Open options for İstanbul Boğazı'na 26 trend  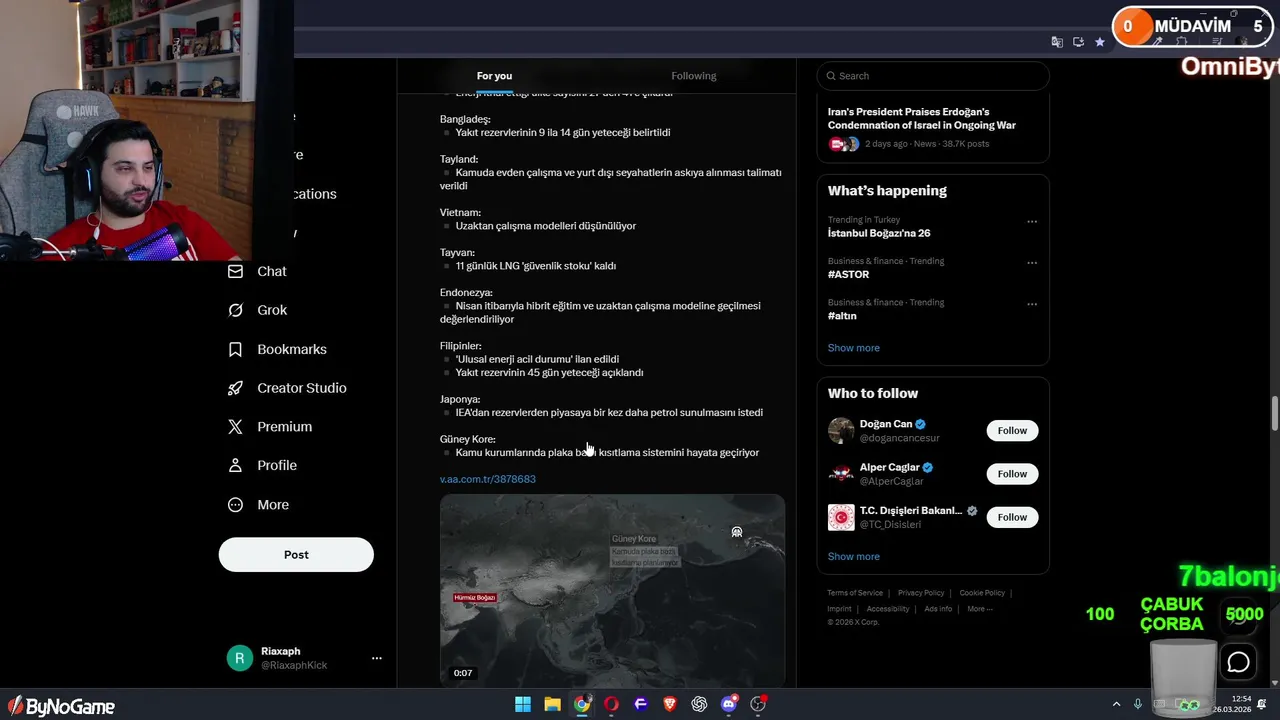click(1032, 222)
